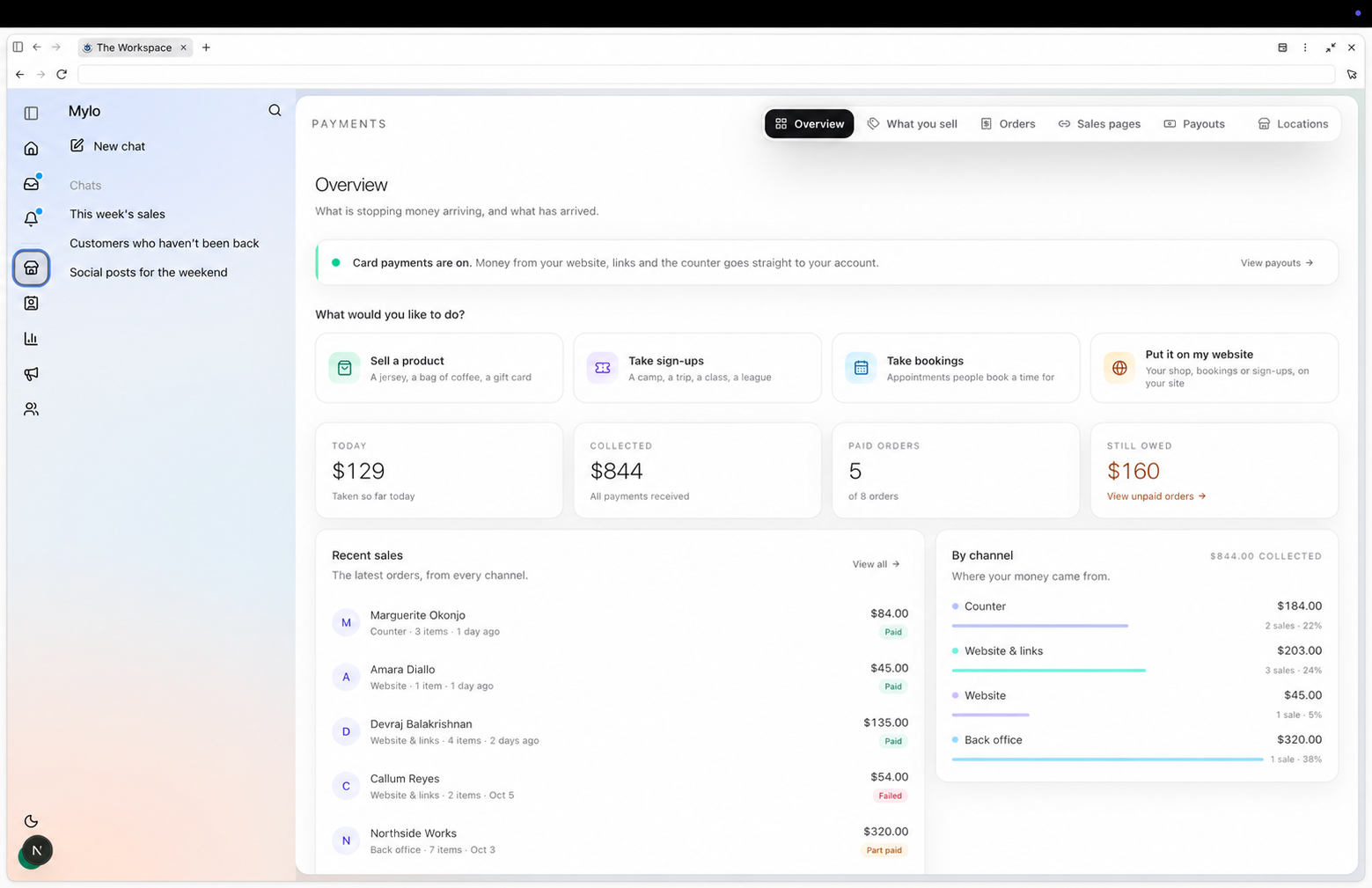Click the Website & links channel bar

1049,670
